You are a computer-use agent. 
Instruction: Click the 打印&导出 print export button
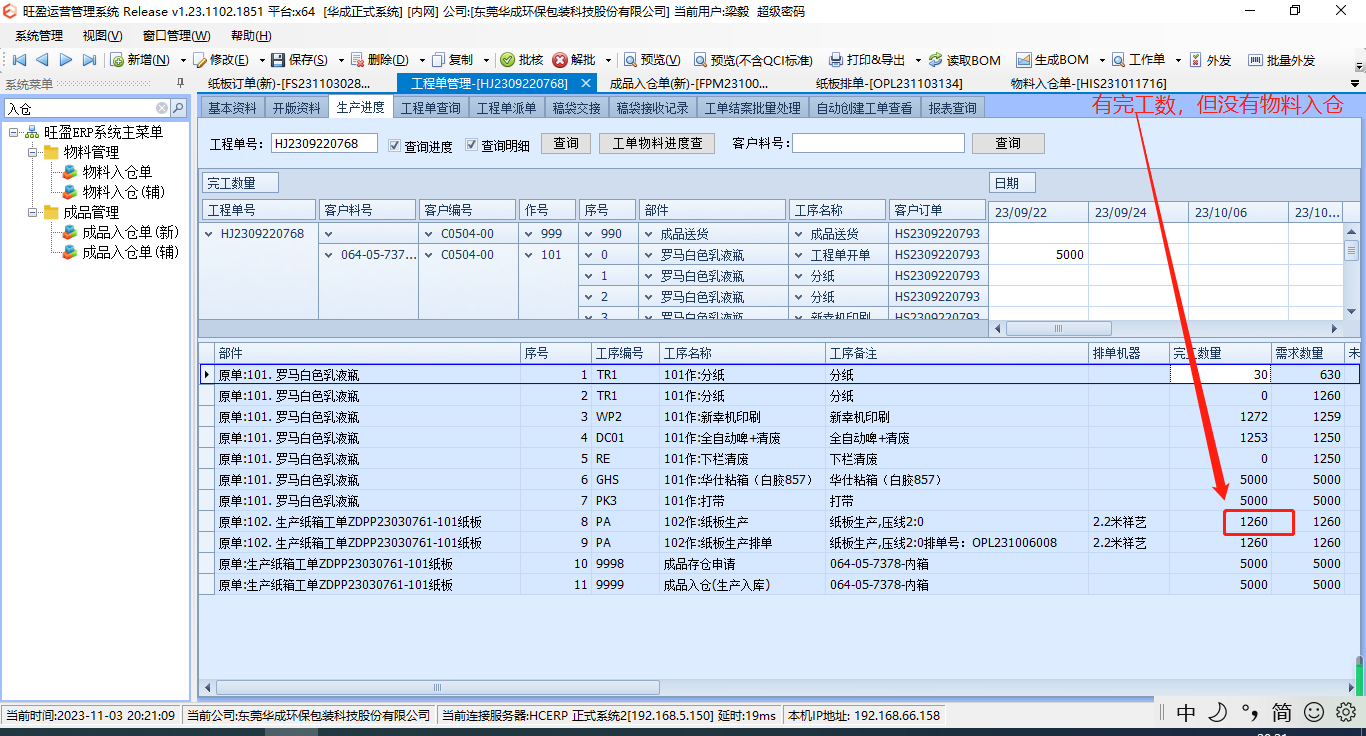(x=867, y=60)
